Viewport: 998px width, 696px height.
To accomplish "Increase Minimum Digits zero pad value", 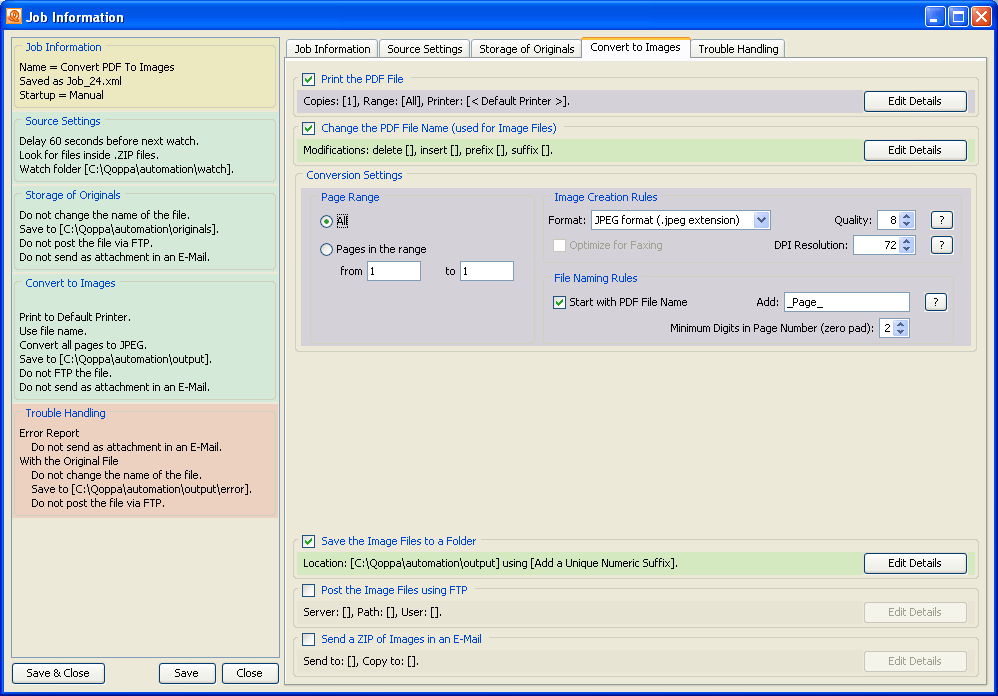I will [x=901, y=324].
